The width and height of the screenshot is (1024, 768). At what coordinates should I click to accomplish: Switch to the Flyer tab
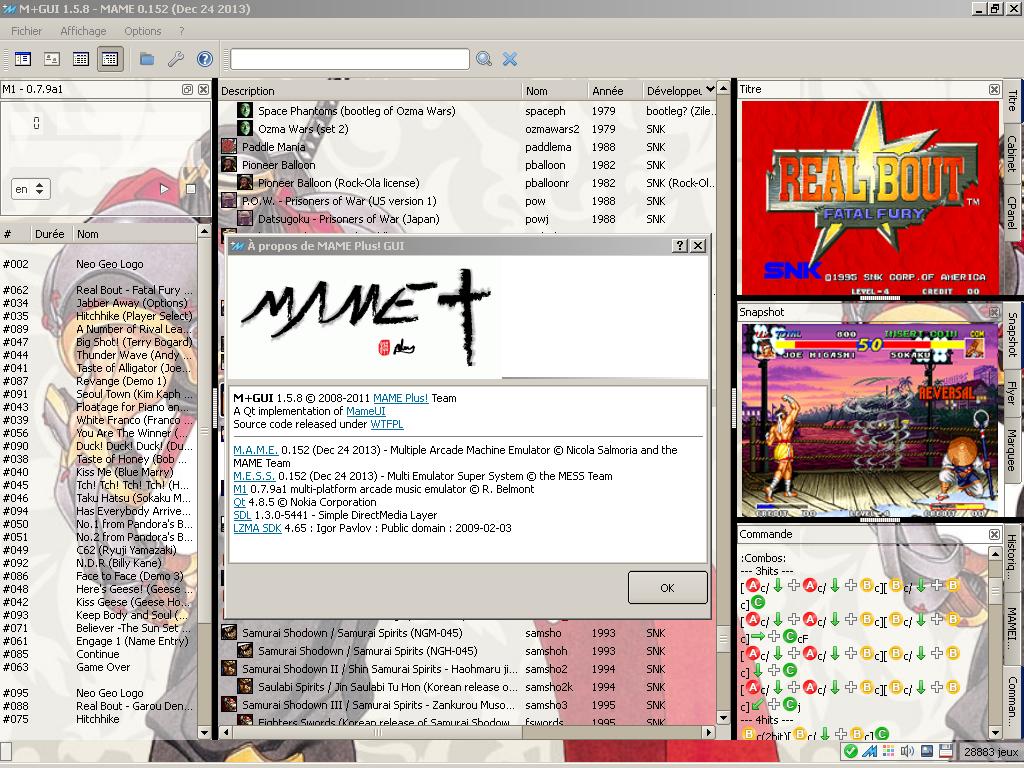(x=1011, y=392)
